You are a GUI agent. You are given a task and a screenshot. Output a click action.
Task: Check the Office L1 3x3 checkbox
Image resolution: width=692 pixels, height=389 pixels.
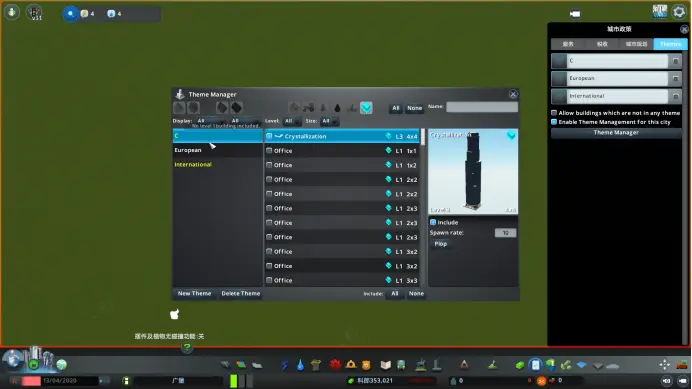click(269, 280)
